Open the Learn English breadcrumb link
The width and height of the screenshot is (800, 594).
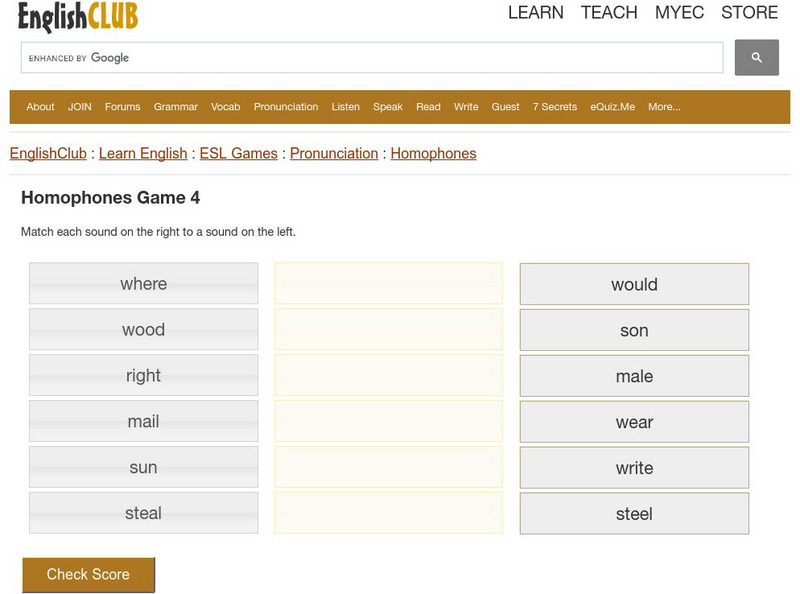pyautogui.click(x=143, y=154)
